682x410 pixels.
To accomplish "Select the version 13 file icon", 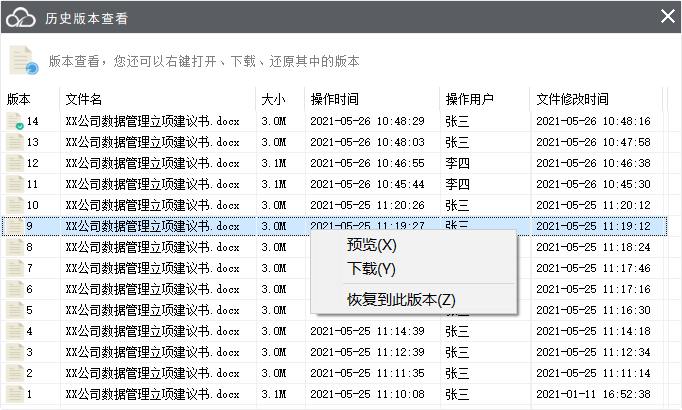I will (x=14, y=142).
